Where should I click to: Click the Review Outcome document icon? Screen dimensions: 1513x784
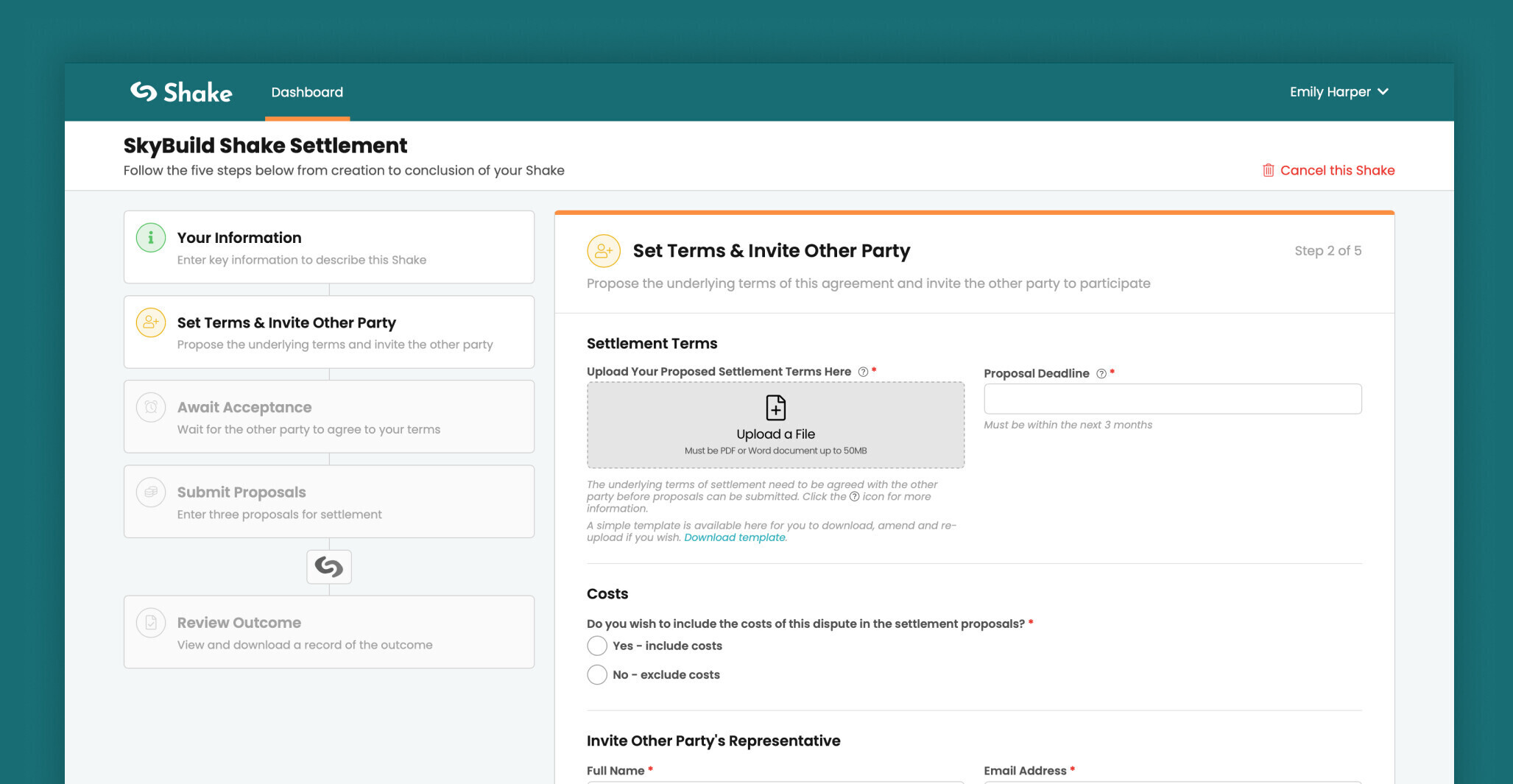[150, 622]
